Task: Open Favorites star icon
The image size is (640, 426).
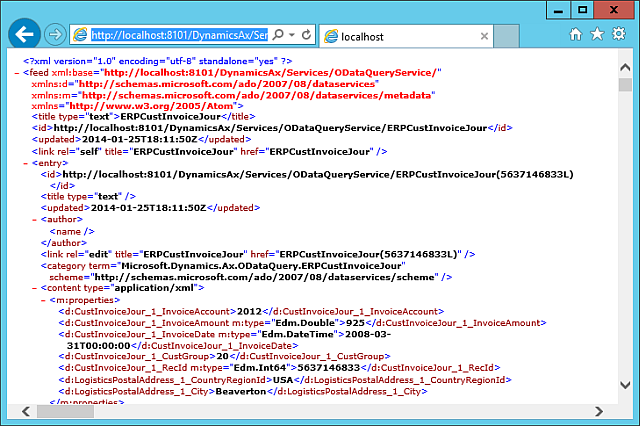Action: tap(597, 34)
